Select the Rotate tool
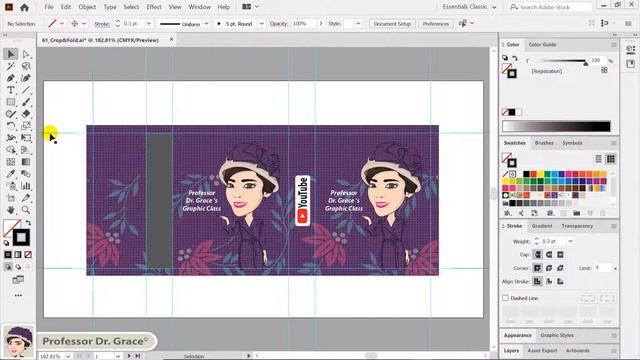The width and height of the screenshot is (640, 360). pyautogui.click(x=11, y=126)
